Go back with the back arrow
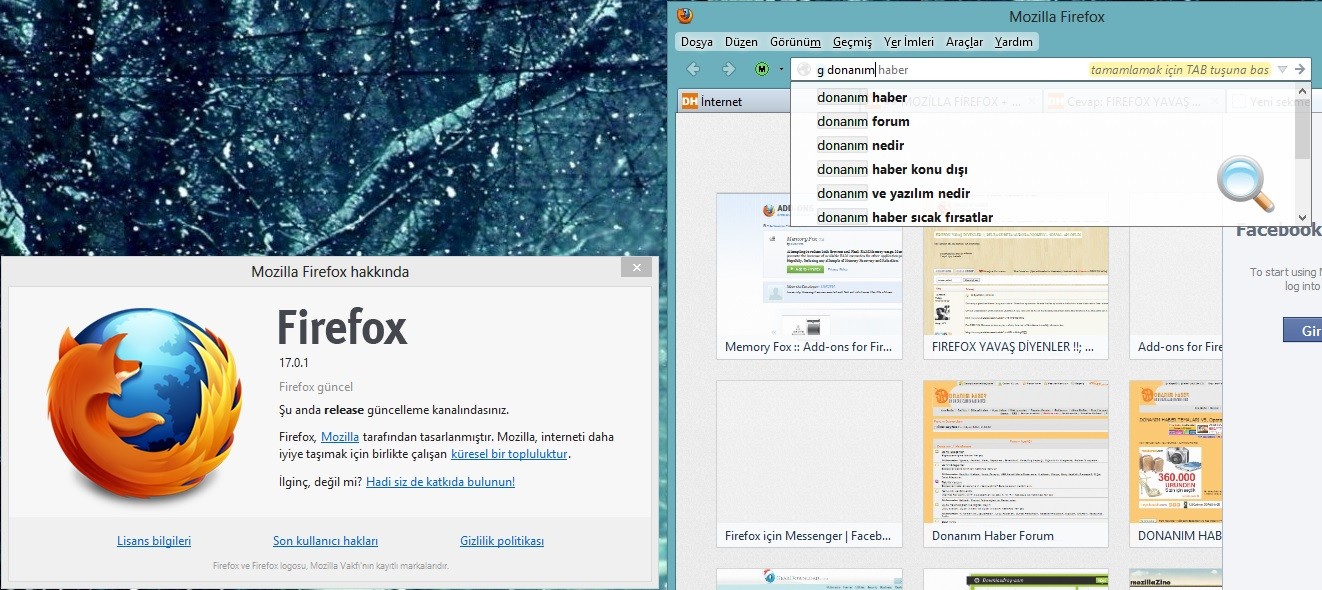Viewport: 1322px width, 590px height. pyautogui.click(x=693, y=69)
